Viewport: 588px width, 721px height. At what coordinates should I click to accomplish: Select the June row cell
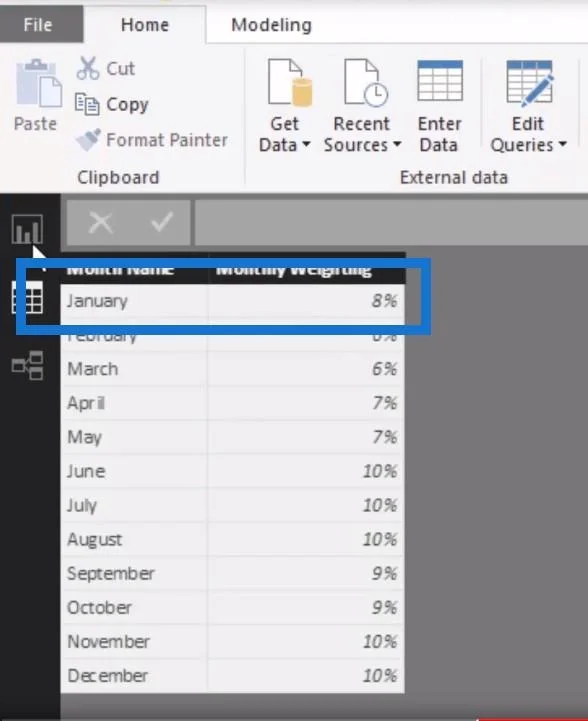tap(134, 471)
